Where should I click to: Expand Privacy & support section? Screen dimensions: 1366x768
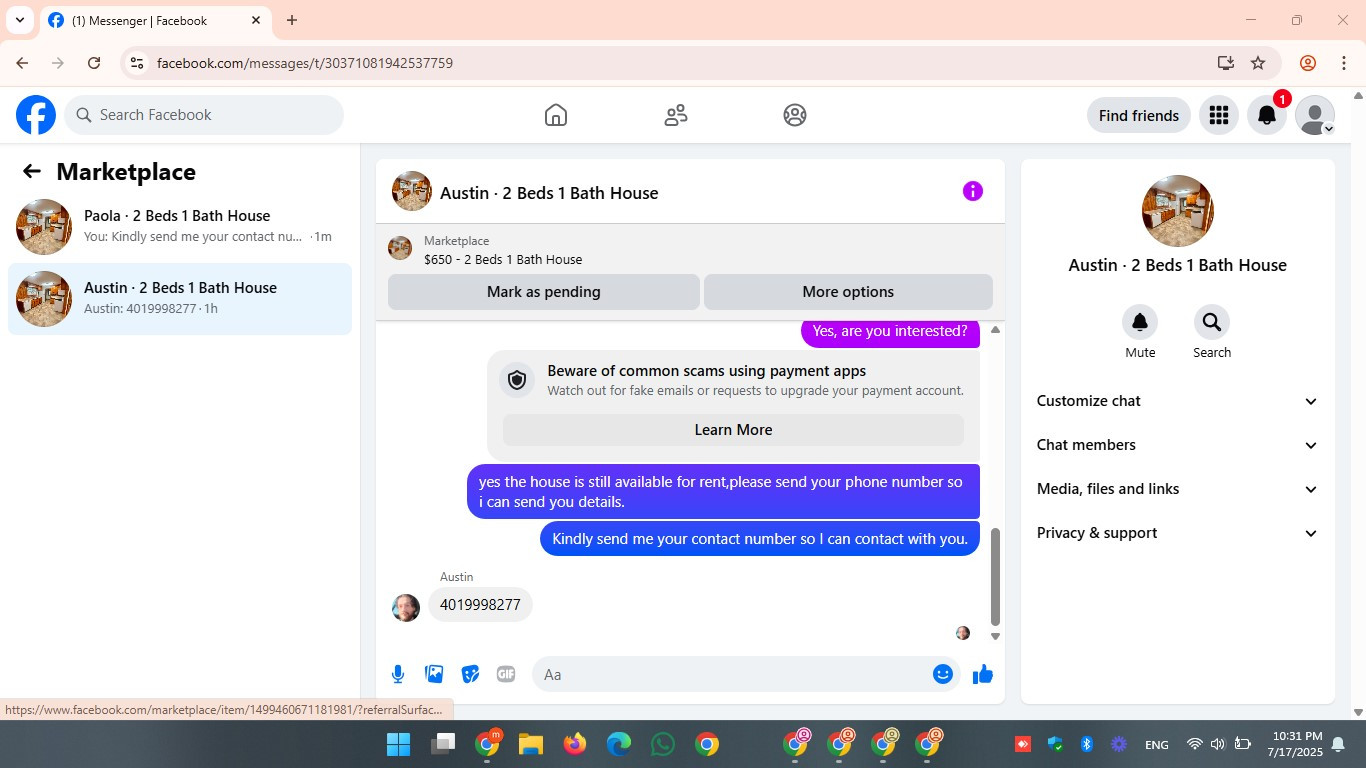(x=1178, y=533)
